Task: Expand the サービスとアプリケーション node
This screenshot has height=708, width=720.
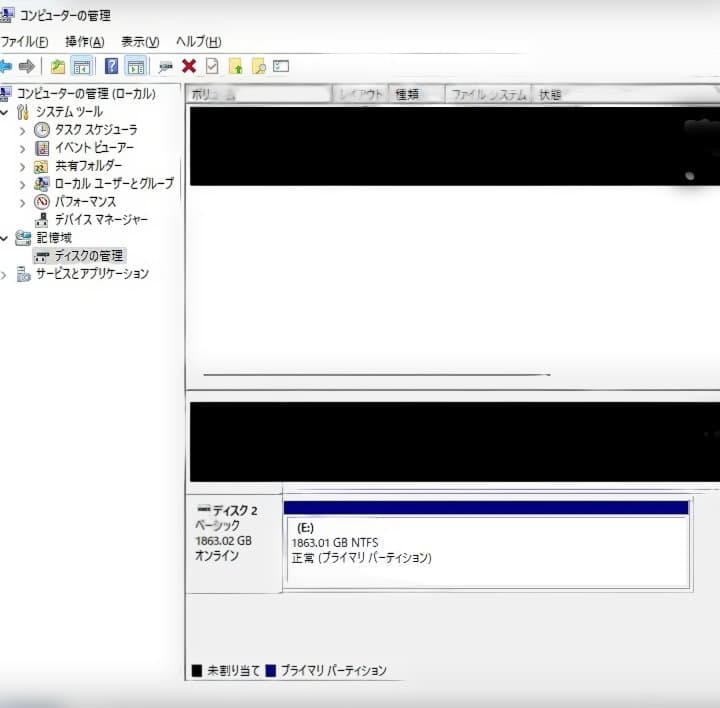Action: tap(5, 274)
